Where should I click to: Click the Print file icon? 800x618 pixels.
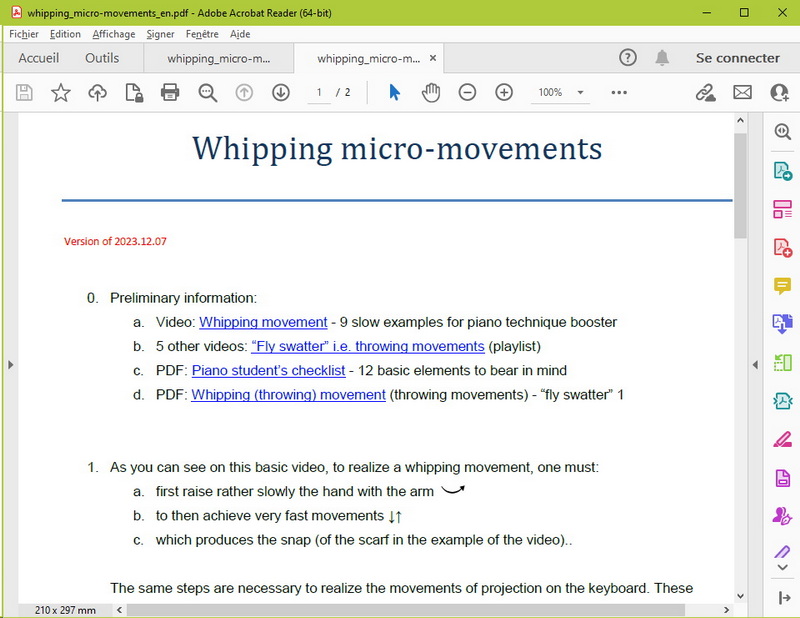pyautogui.click(x=170, y=93)
